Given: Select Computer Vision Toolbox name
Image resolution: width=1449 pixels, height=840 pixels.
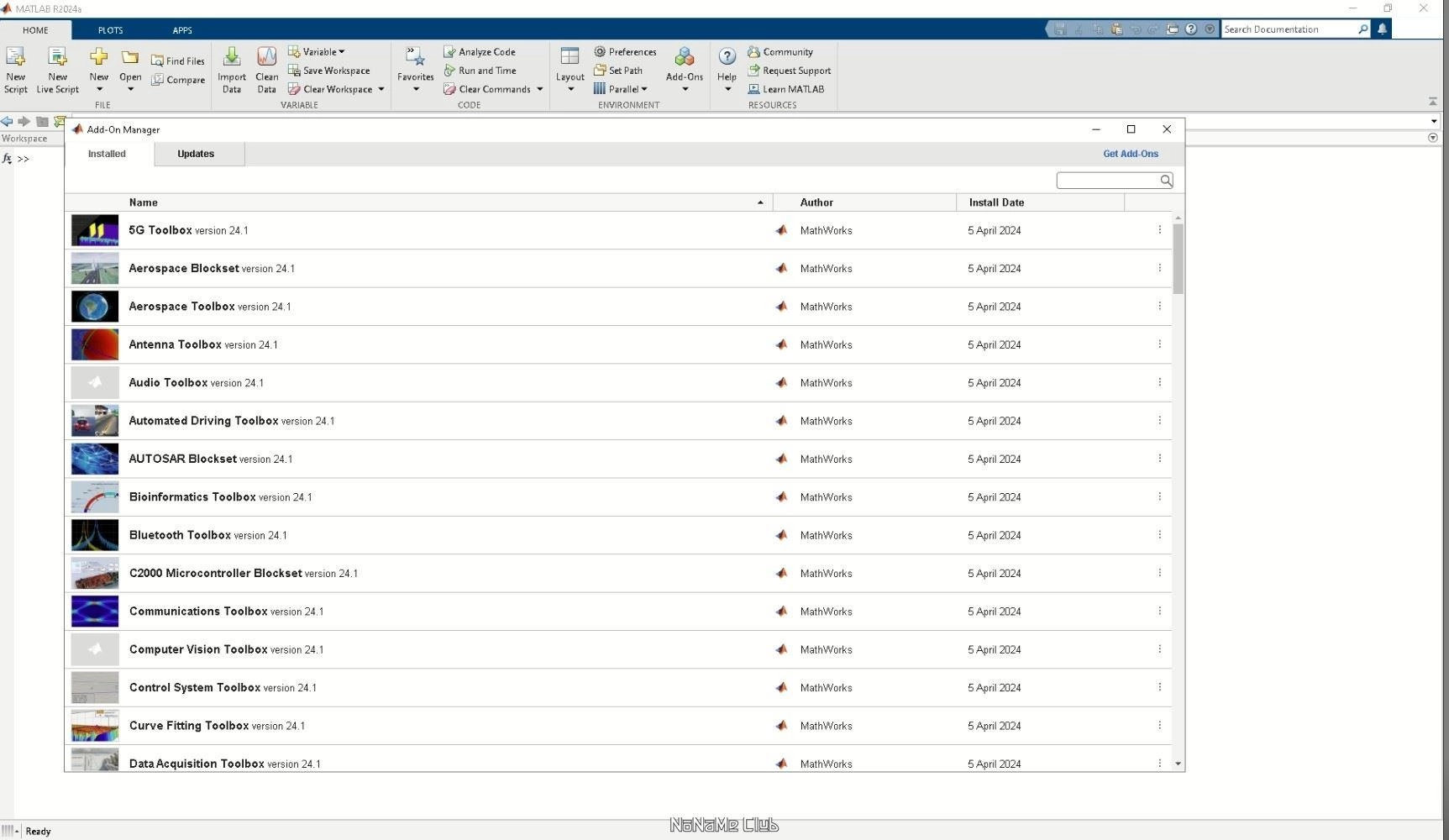Looking at the screenshot, I should tap(198, 649).
